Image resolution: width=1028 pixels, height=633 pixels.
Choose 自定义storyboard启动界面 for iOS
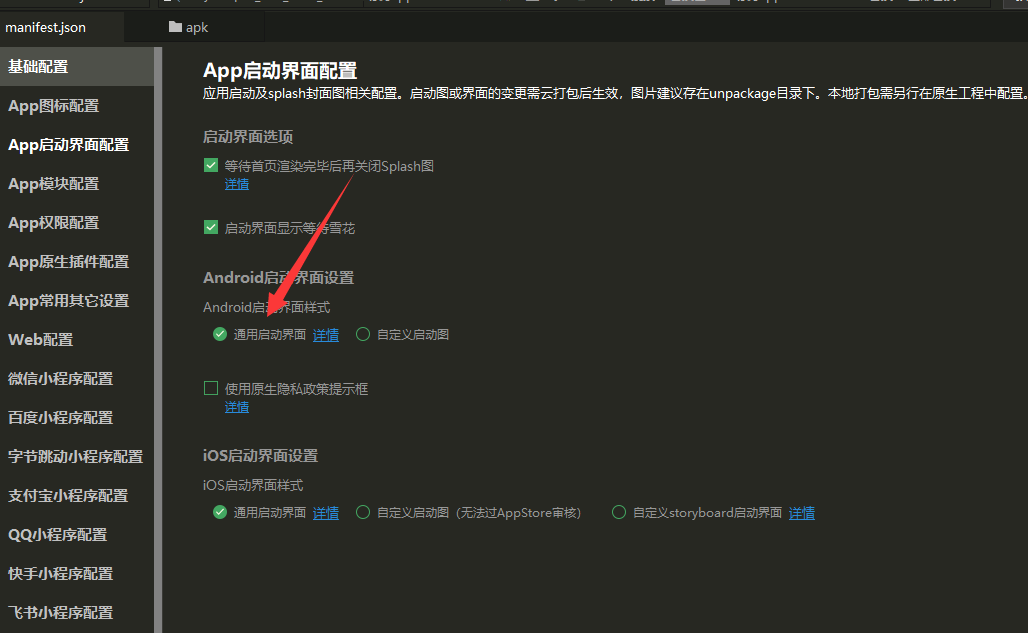619,512
